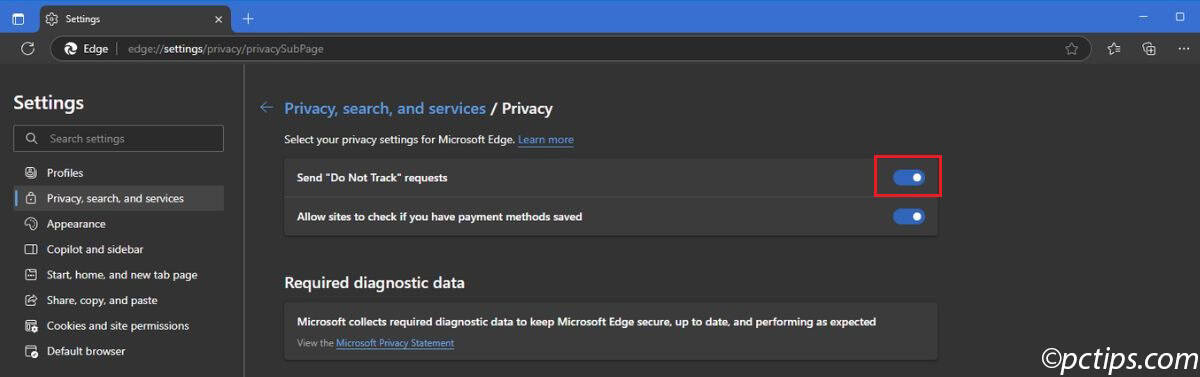The height and width of the screenshot is (377, 1200).
Task: Open the Microsoft Privacy Statement link
Action: point(395,343)
